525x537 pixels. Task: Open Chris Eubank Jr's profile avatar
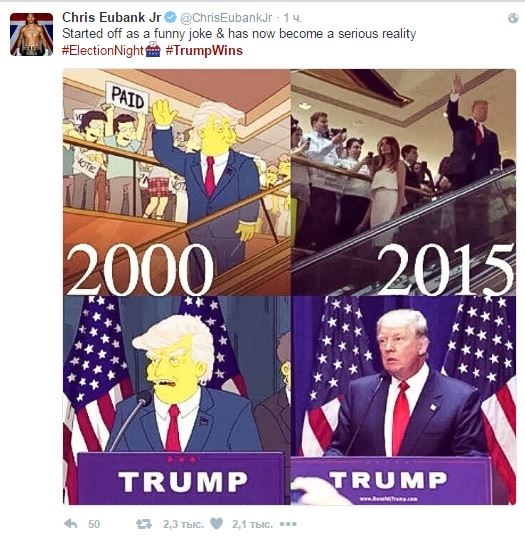(32, 34)
